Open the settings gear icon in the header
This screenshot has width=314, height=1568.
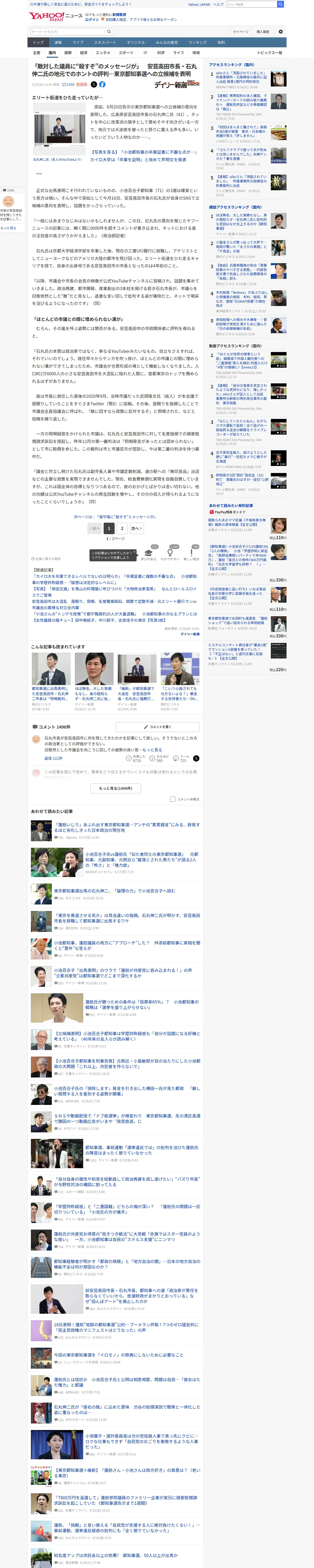281,32
